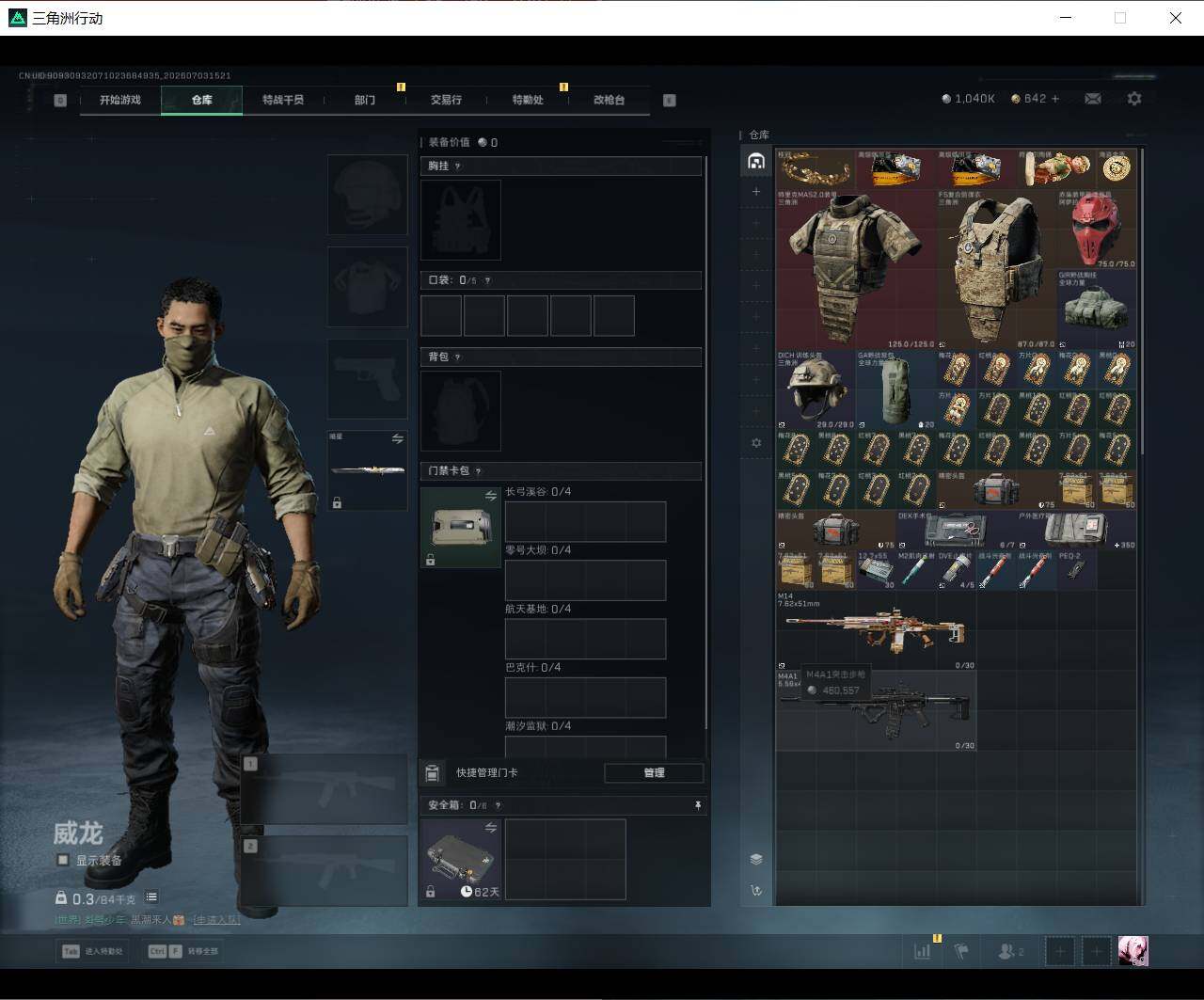1204x1000 pixels.
Task: Click the equipment panel vertical scrollbar
Action: [x=706, y=442]
